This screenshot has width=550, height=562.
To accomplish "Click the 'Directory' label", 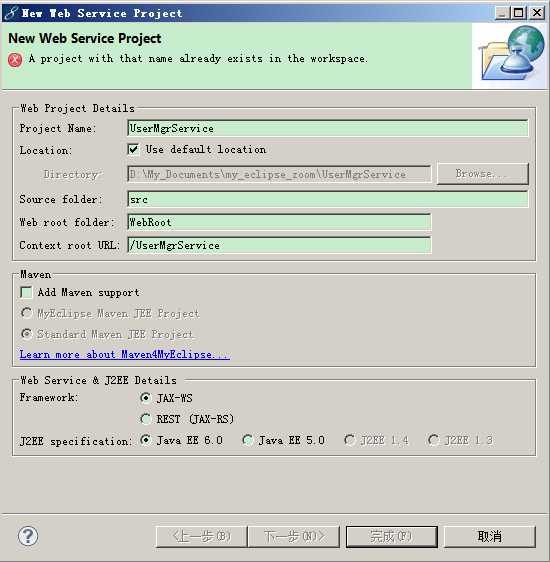I will 73,175.
